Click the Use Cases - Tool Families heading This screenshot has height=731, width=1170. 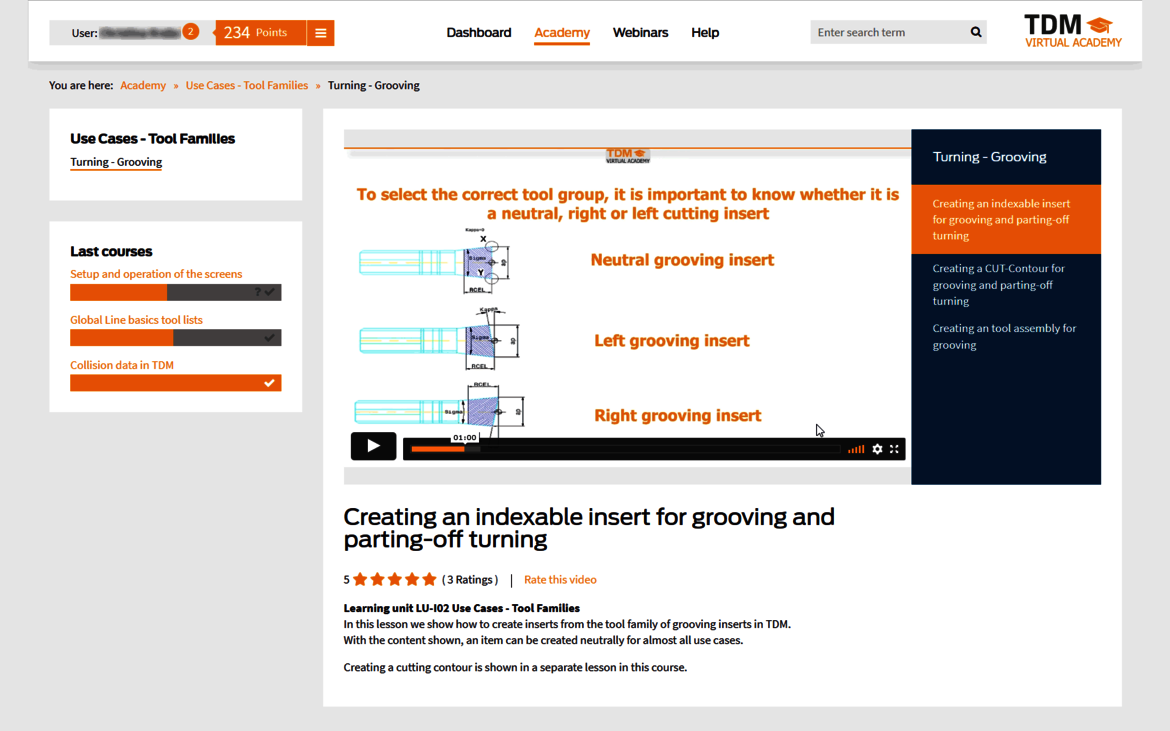point(152,139)
